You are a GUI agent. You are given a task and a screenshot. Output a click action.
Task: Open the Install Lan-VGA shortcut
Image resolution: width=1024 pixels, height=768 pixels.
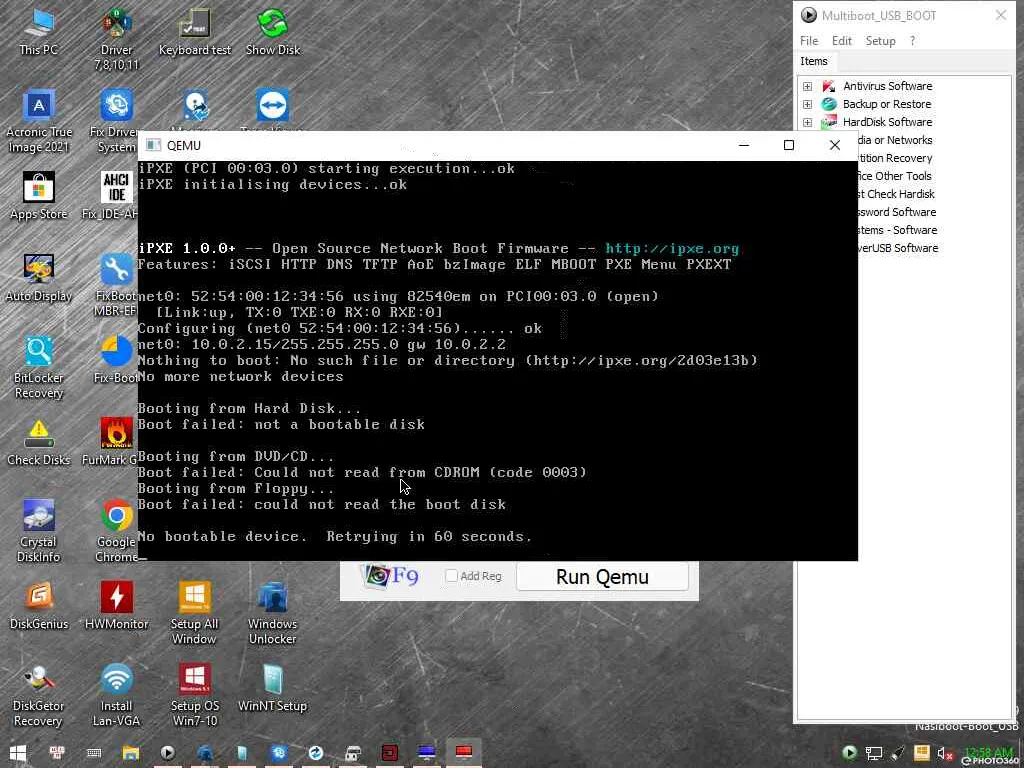click(116, 695)
